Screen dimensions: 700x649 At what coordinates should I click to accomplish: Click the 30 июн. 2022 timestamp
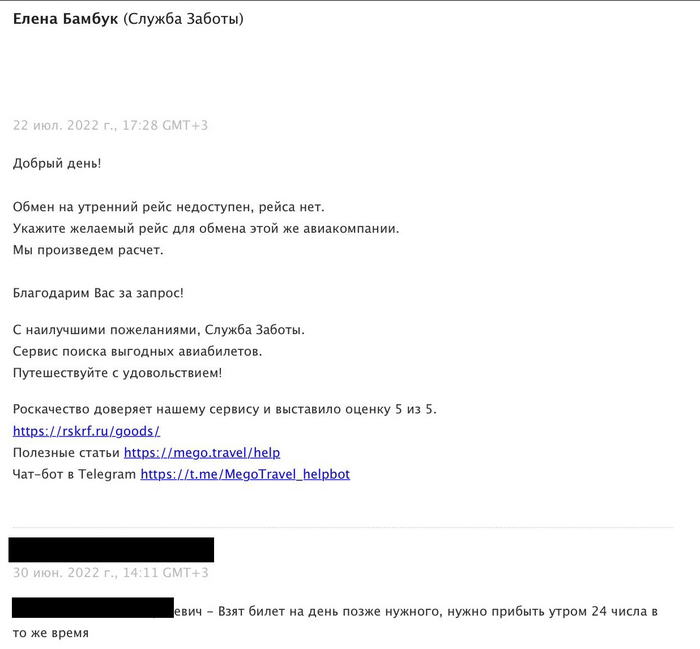point(110,573)
